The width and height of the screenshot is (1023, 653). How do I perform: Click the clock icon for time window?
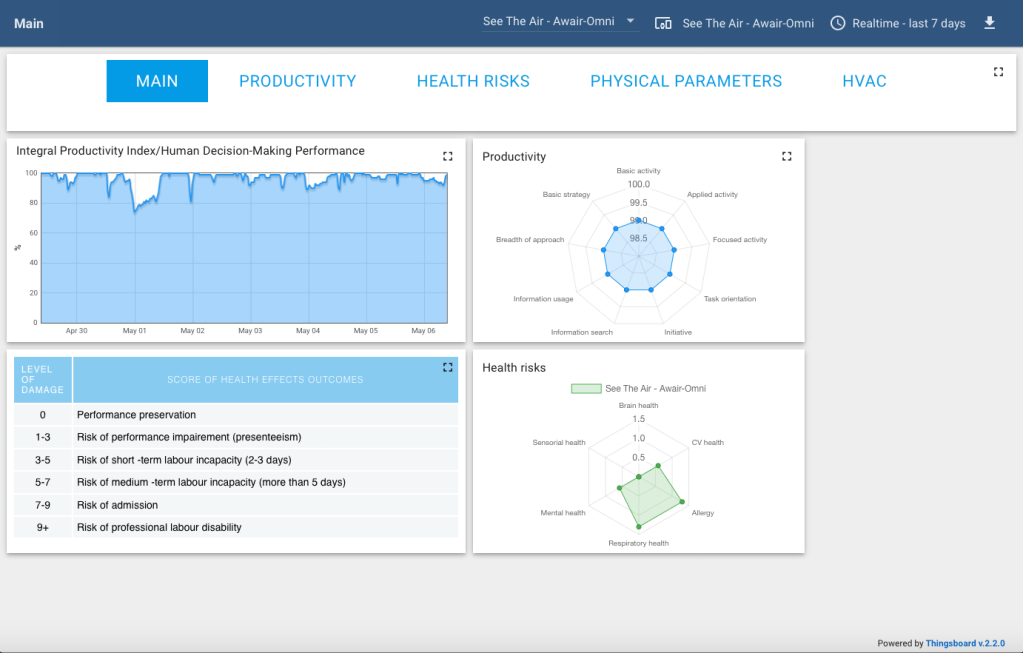click(838, 23)
